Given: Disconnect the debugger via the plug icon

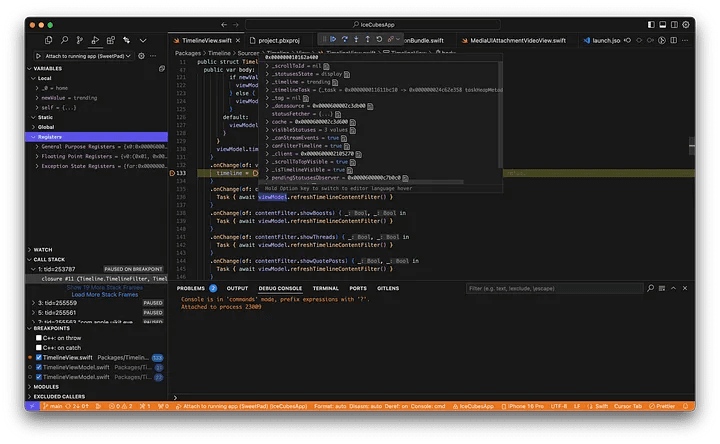Looking at the screenshot, I should pos(391,39).
